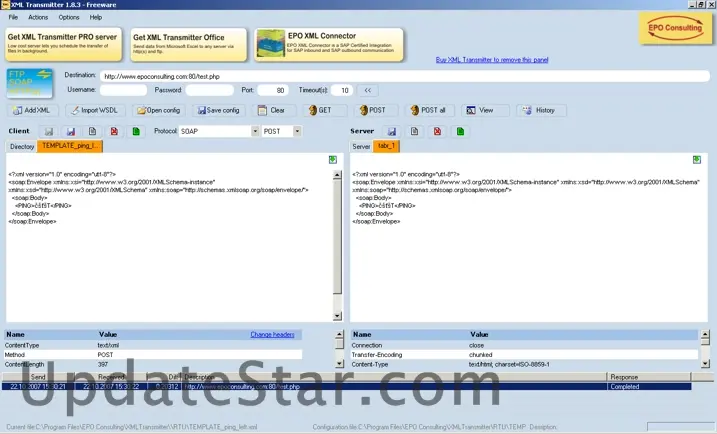Screen dimensions: 717x434
Task: Click Open config button
Action: click(159, 110)
